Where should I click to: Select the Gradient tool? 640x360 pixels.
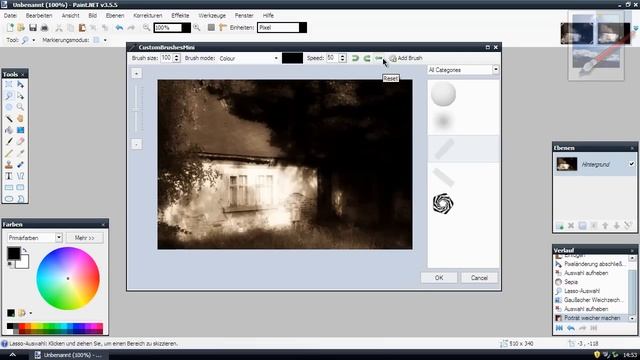pos(20,130)
